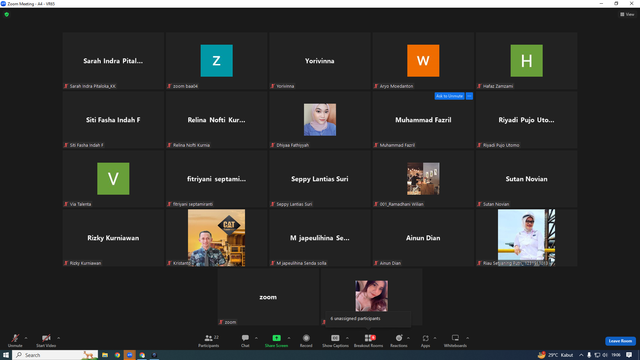Screen dimensions: 640x360
Task: Click the system tray microphone icon
Action: tap(589, 355)
